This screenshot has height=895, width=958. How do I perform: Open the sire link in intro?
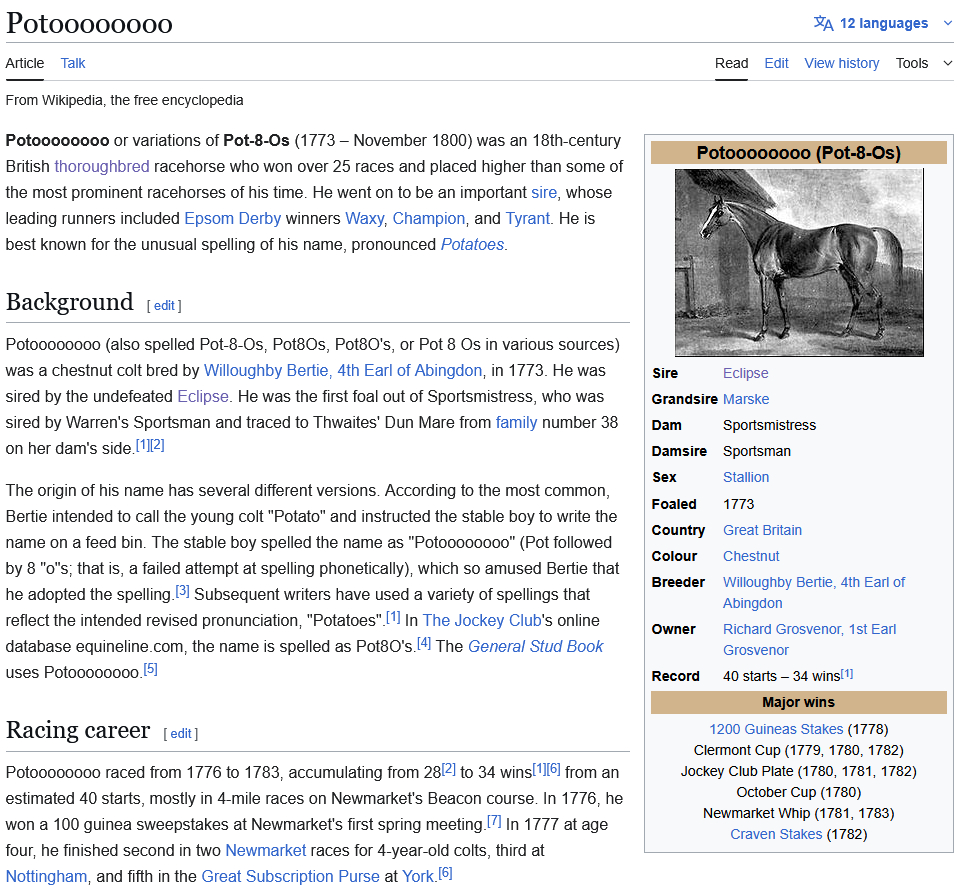pos(544,192)
